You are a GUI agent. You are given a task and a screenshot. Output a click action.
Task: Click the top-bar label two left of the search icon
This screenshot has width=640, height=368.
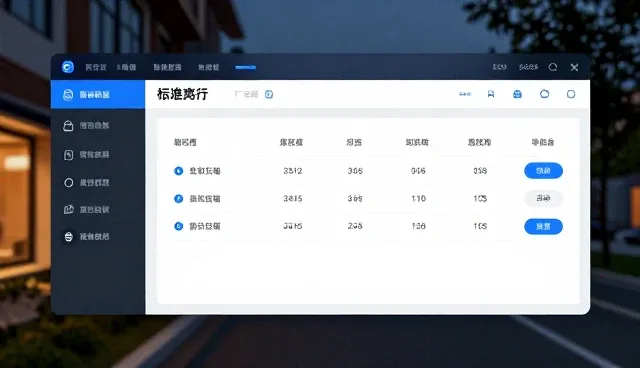(499, 67)
